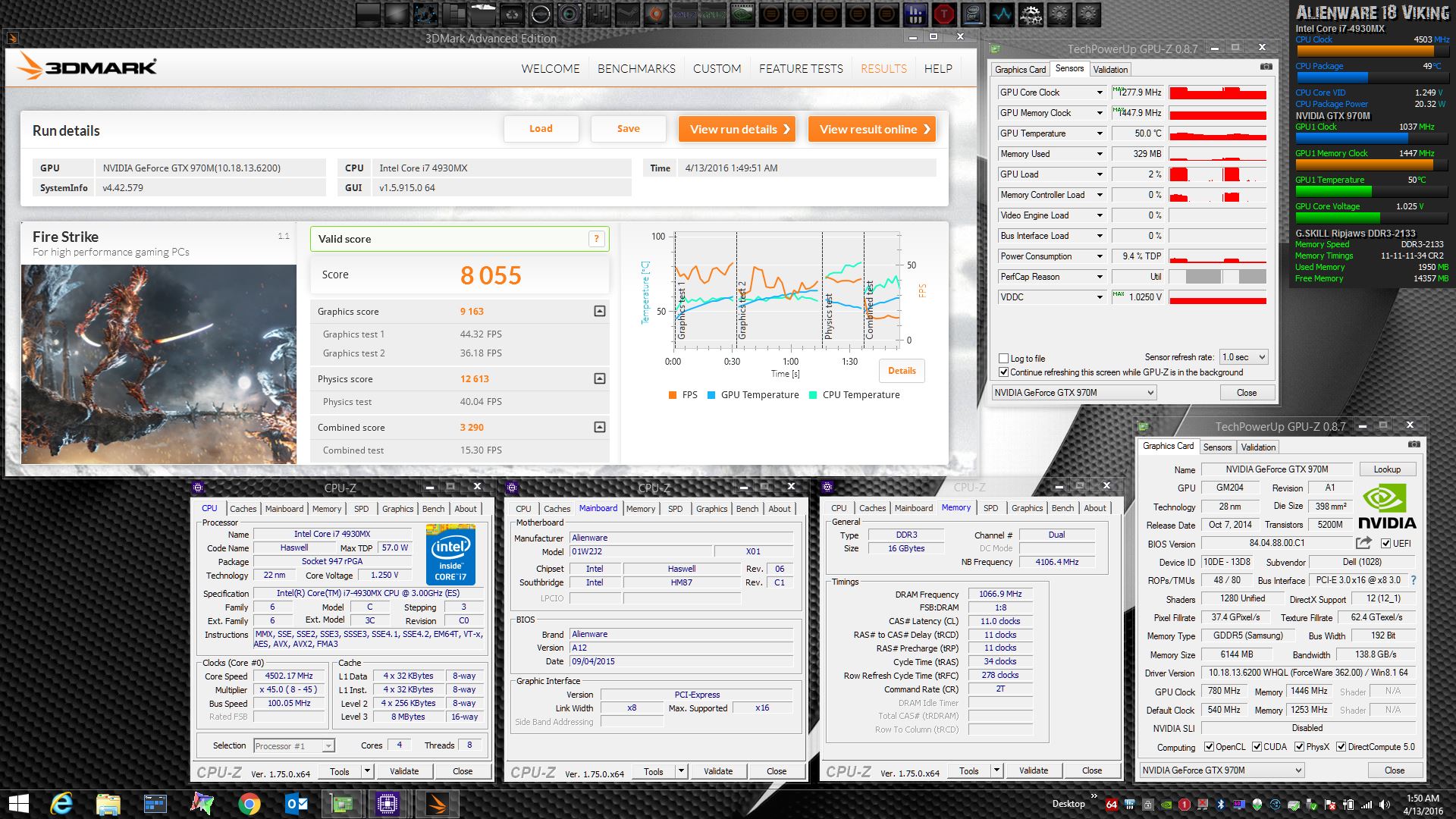1456x819 pixels.
Task: Open the GPU Core Clock sensor dropdown
Action: tap(1100, 93)
